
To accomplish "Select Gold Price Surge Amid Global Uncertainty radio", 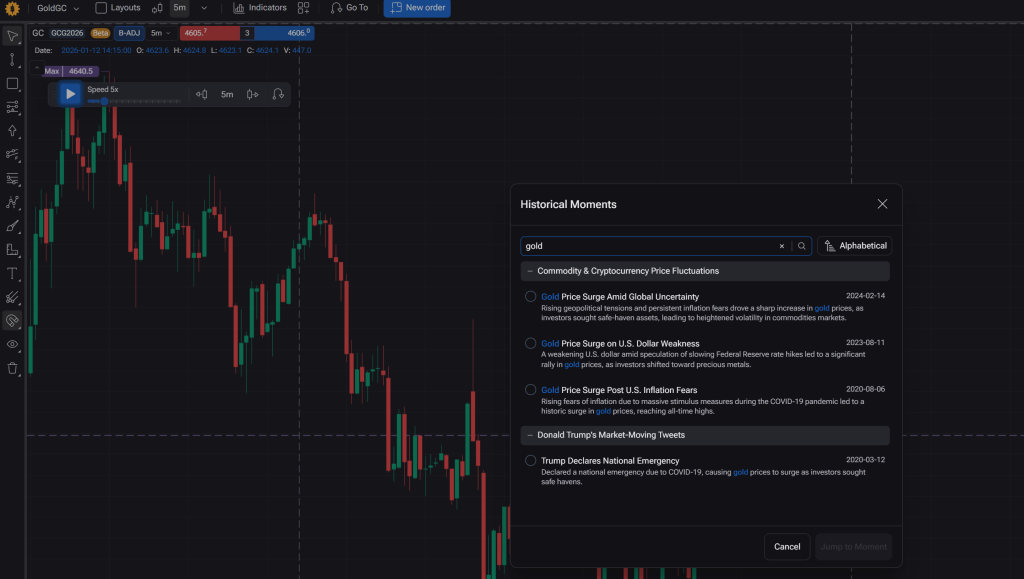I will tap(530, 296).
